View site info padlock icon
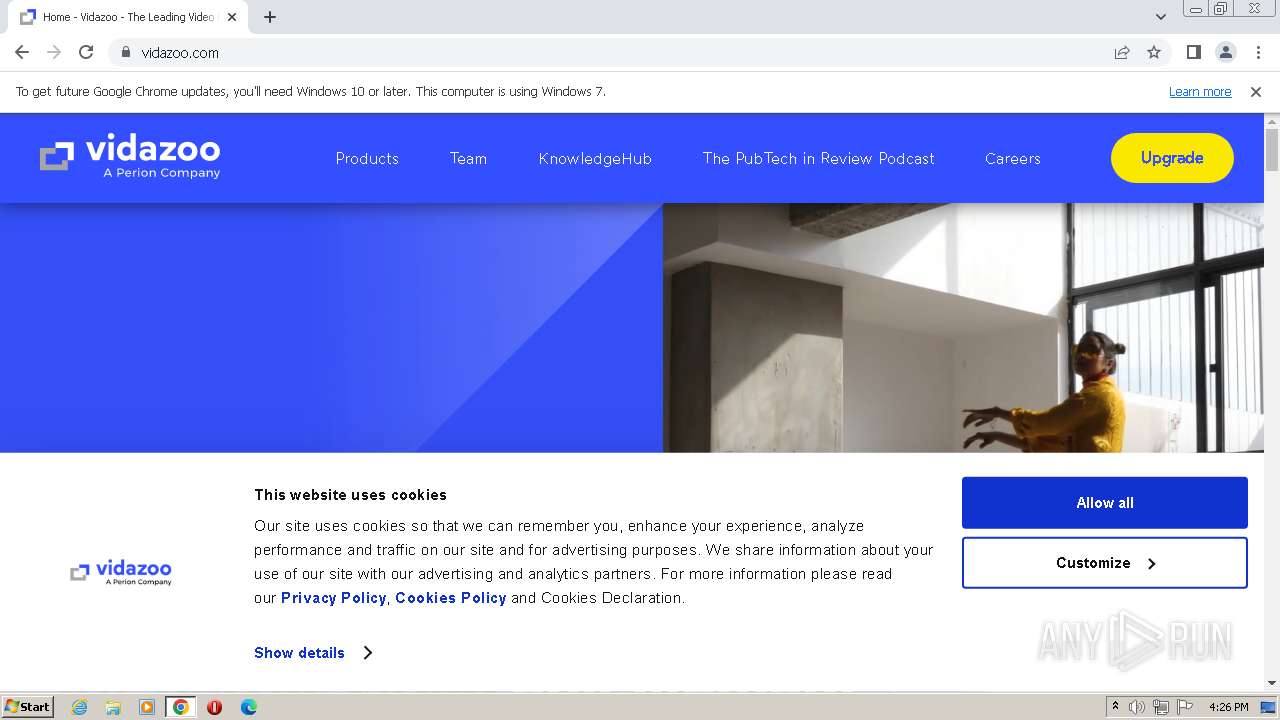The width and height of the screenshot is (1280, 720). pyautogui.click(x=126, y=52)
